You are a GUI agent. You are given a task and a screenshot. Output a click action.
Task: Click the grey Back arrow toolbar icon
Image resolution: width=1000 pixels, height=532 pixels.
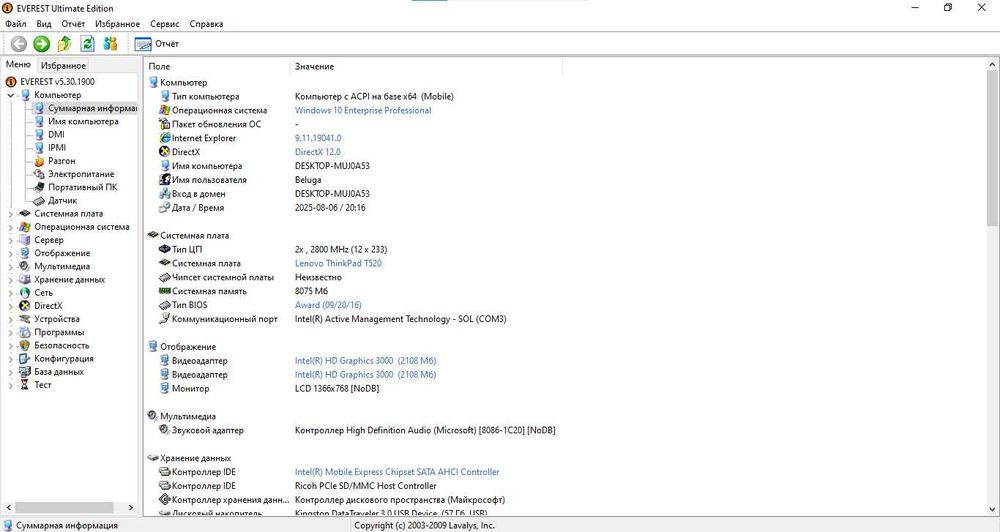tap(19, 43)
